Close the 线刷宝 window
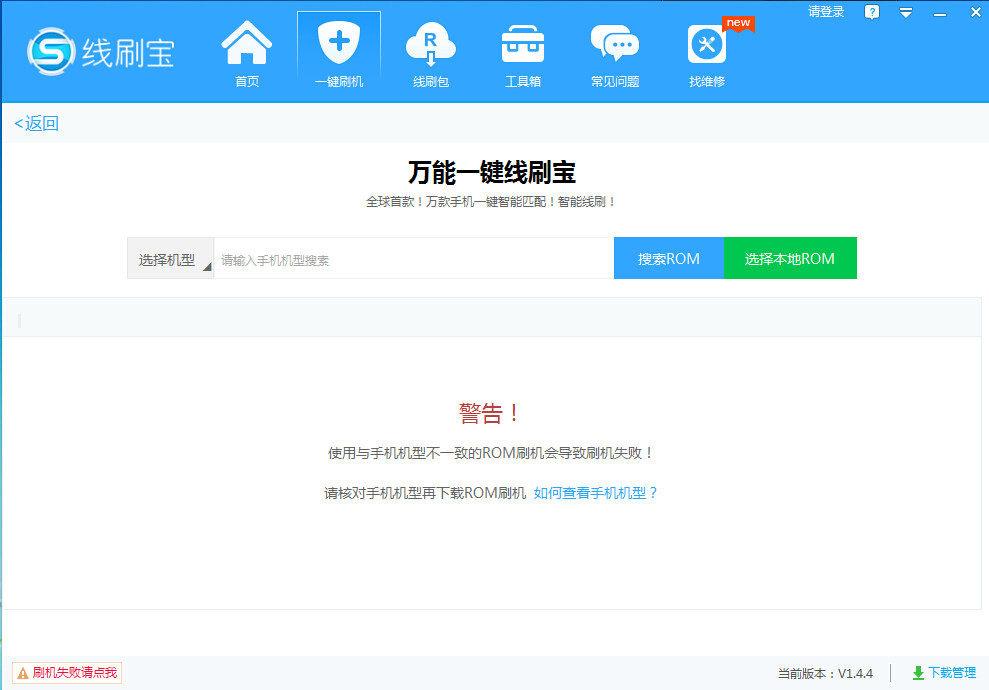 pos(975,12)
